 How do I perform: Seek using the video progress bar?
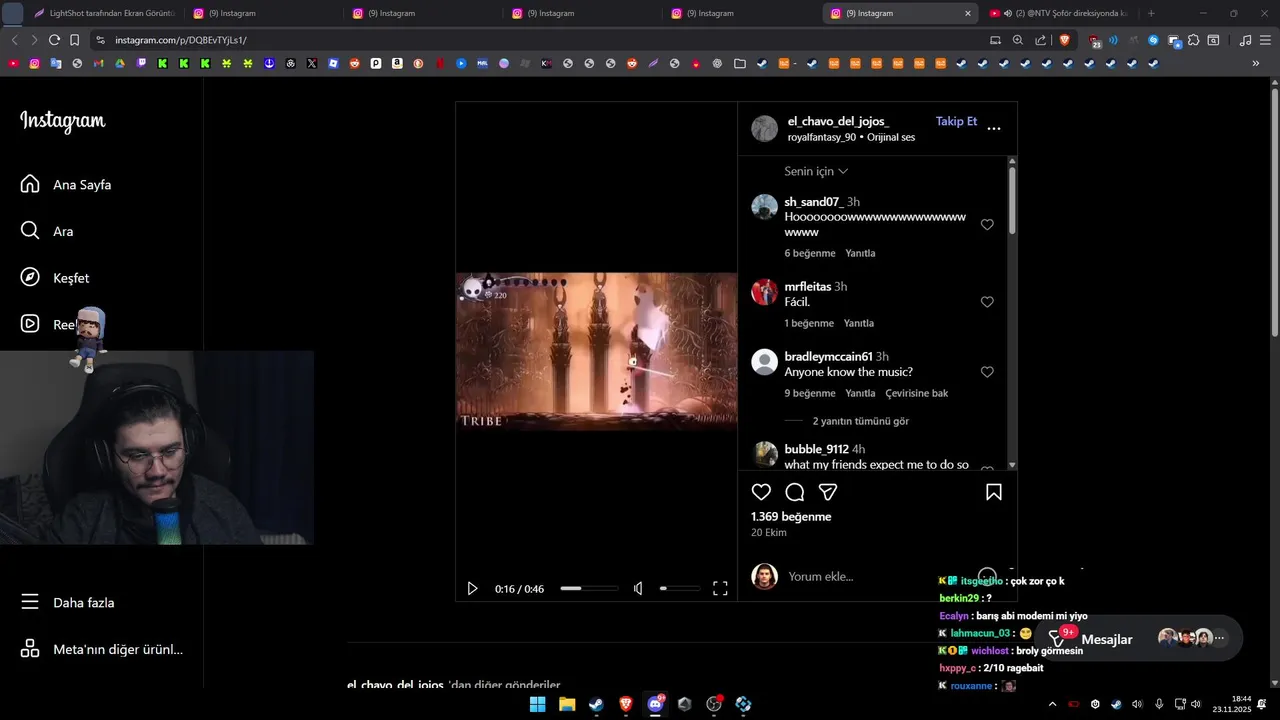click(589, 589)
